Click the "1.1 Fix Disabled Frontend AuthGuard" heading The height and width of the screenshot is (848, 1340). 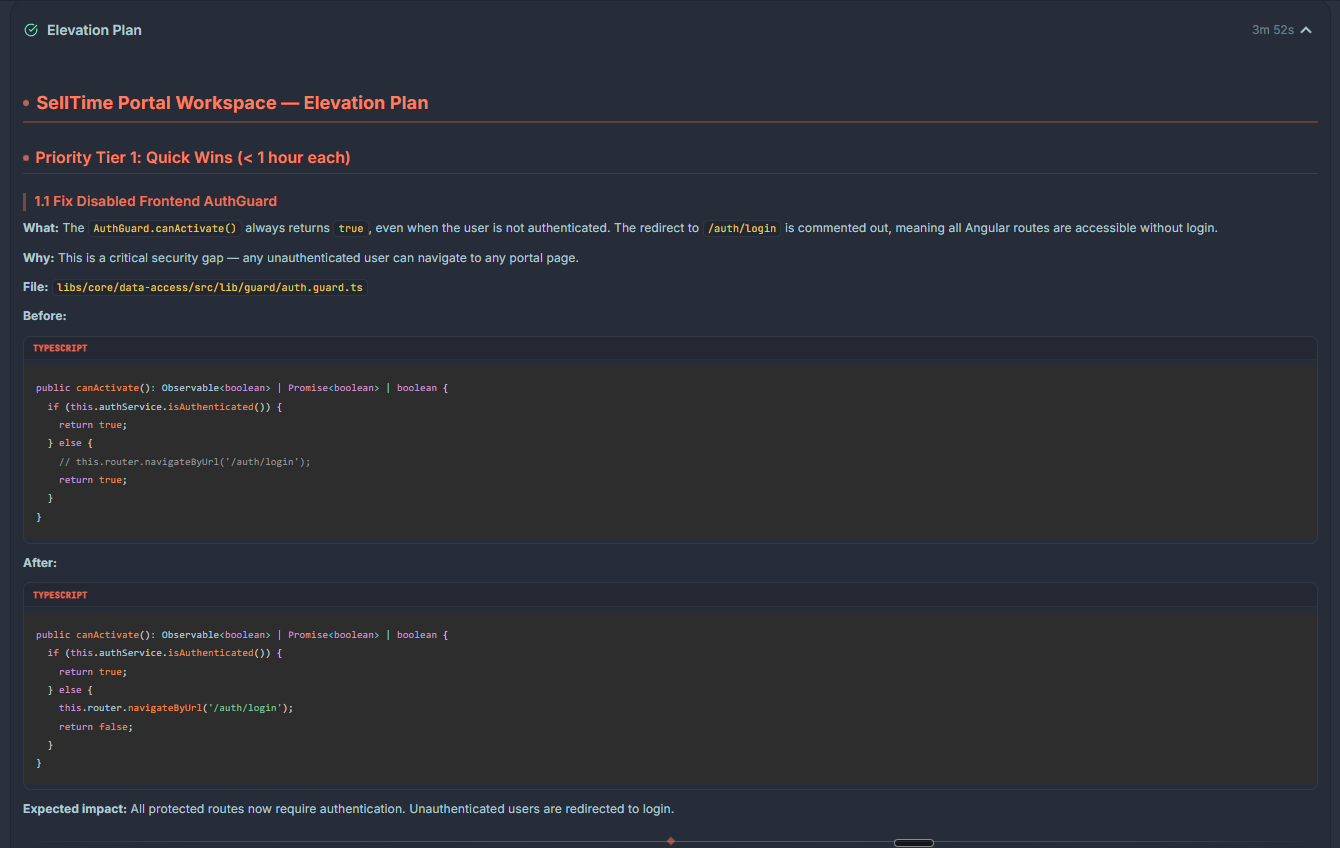pos(156,201)
